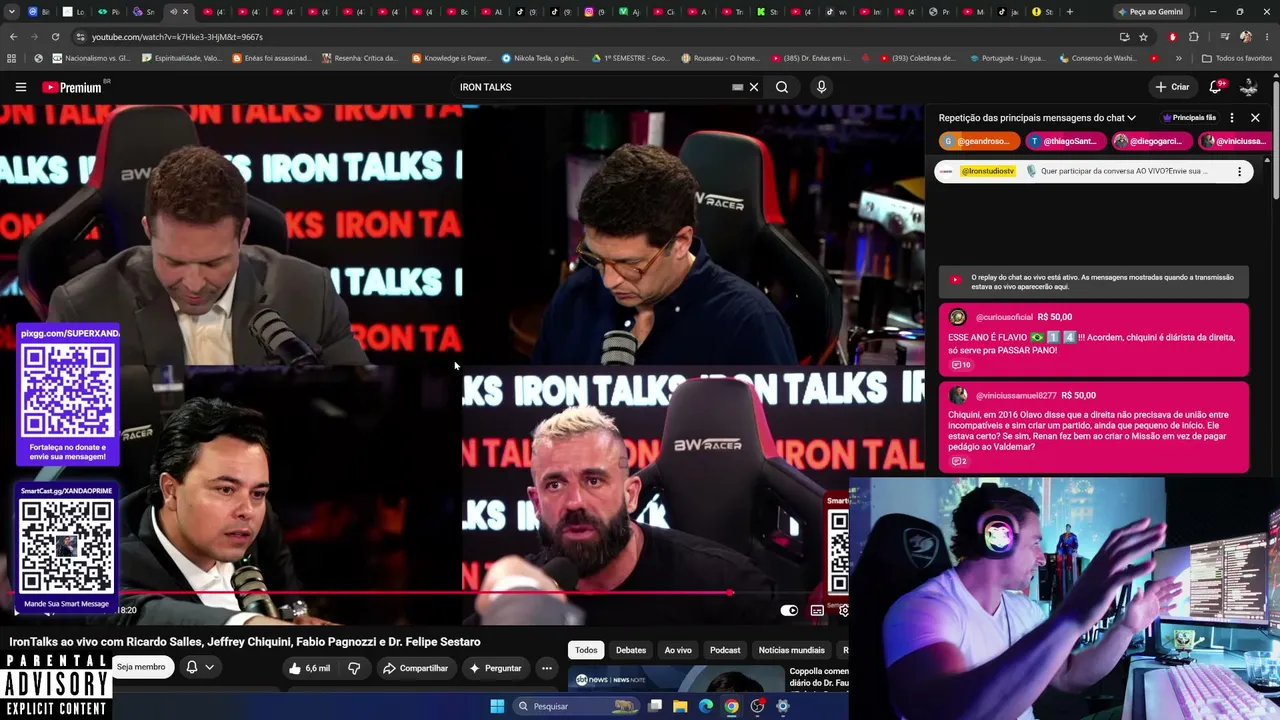Screen dimensions: 1280x720
Task: Open more actions below the video
Action: [x=546, y=668]
